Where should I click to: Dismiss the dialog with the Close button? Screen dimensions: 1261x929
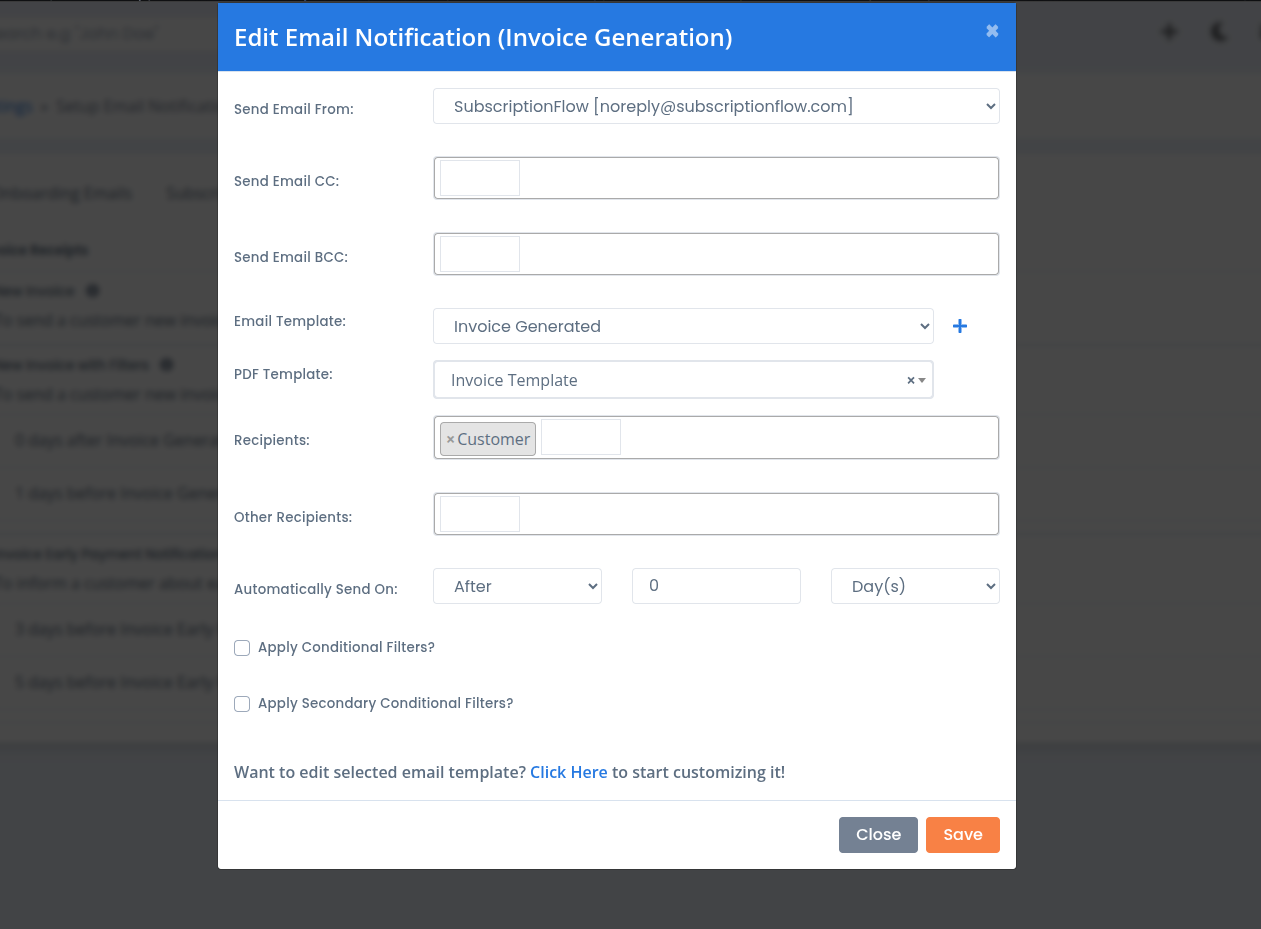[878, 834]
